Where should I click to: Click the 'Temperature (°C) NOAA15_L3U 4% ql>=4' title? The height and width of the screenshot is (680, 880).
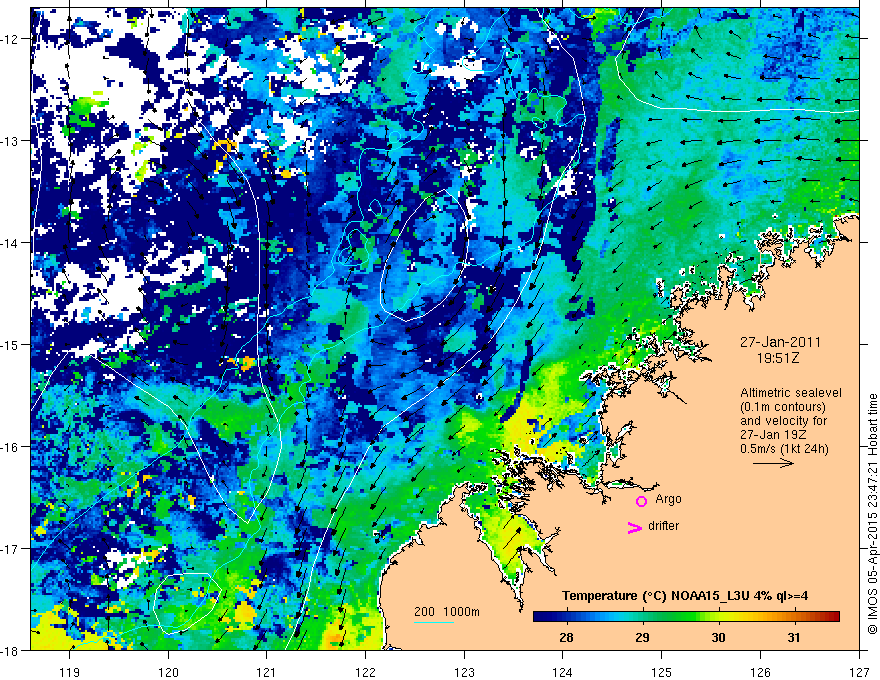[x=685, y=596]
